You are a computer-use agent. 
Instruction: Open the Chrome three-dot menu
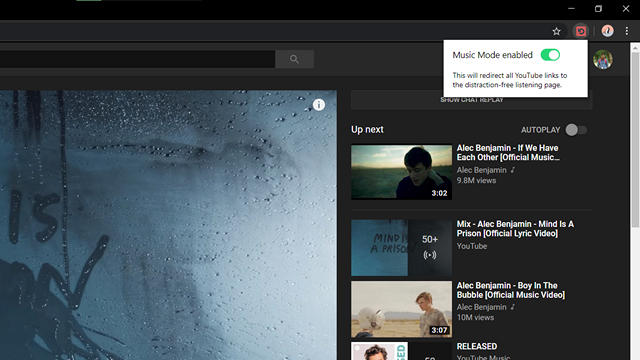pos(627,31)
